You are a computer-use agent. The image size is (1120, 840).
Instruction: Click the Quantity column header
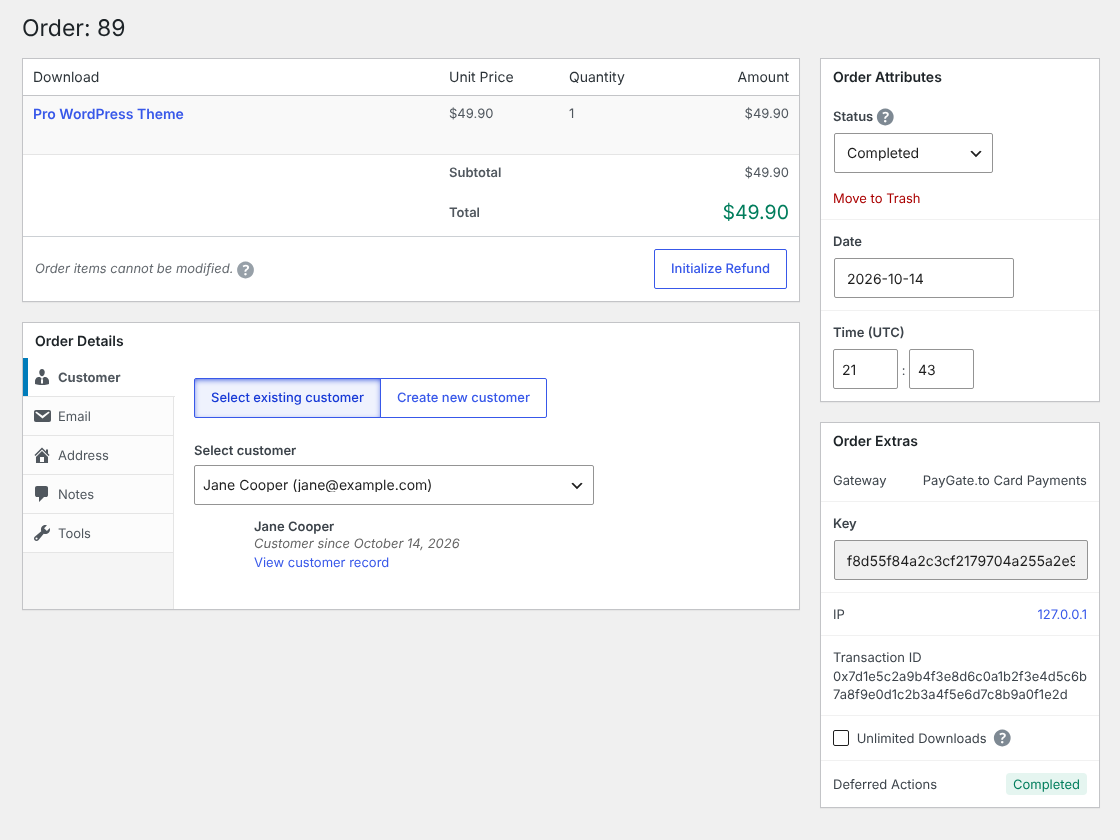596,77
